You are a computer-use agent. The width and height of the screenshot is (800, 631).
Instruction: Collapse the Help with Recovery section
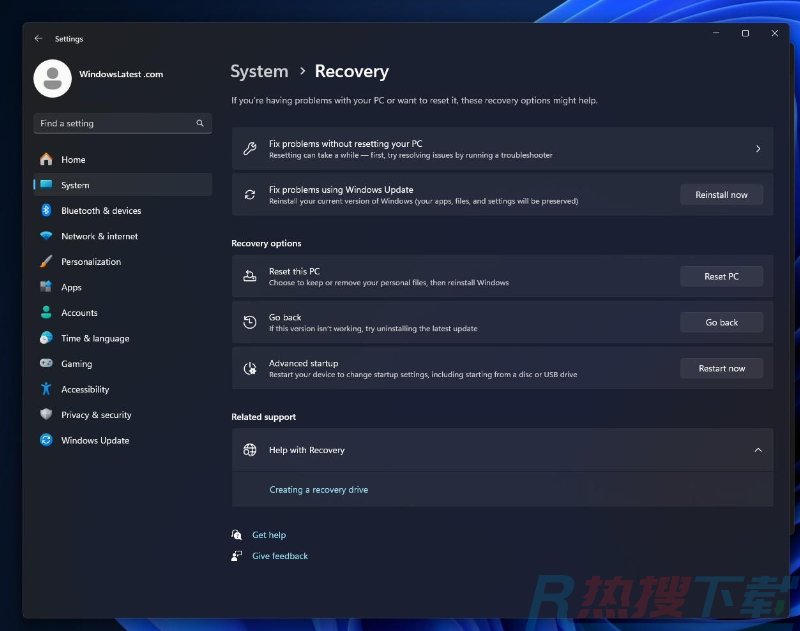point(758,450)
